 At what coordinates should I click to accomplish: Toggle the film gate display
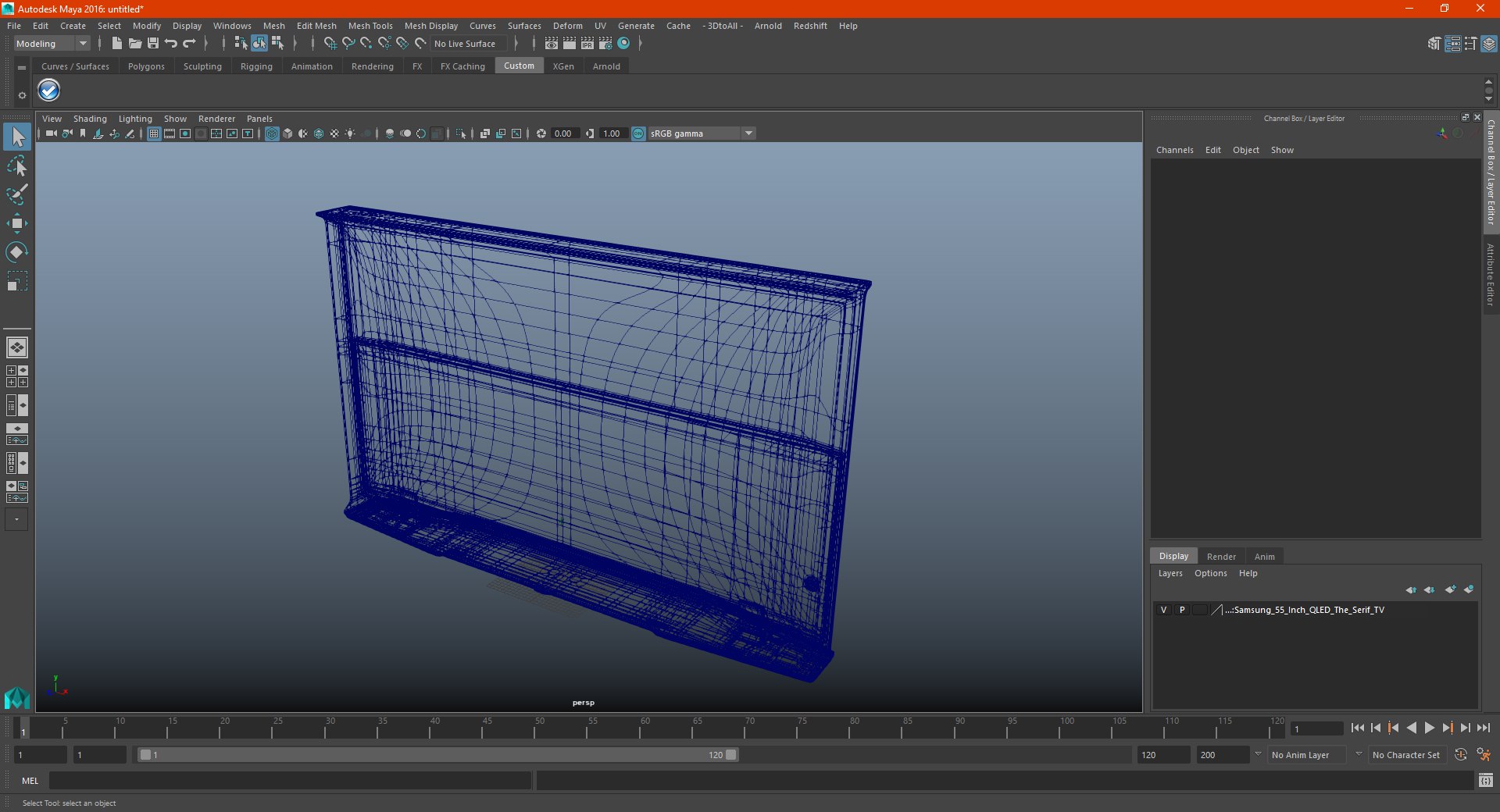pyautogui.click(x=170, y=134)
